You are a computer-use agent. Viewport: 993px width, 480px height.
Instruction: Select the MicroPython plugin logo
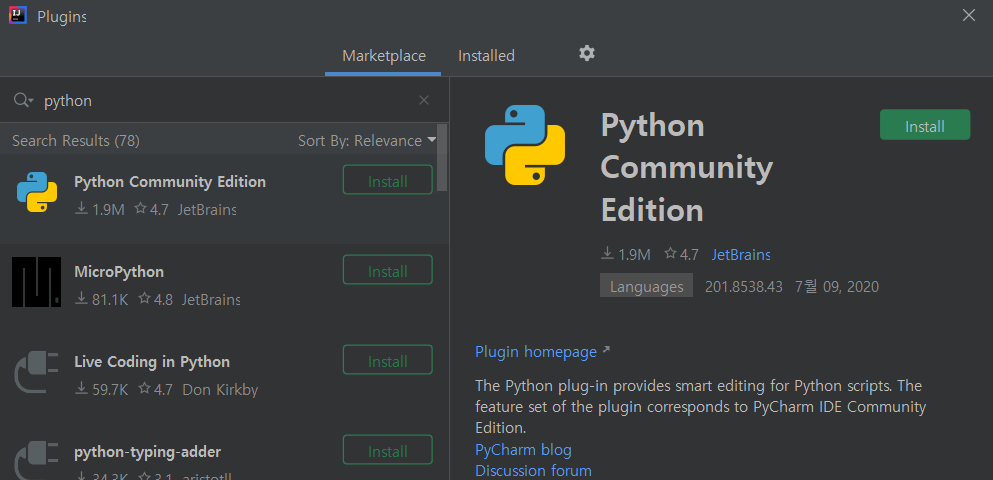point(36,282)
